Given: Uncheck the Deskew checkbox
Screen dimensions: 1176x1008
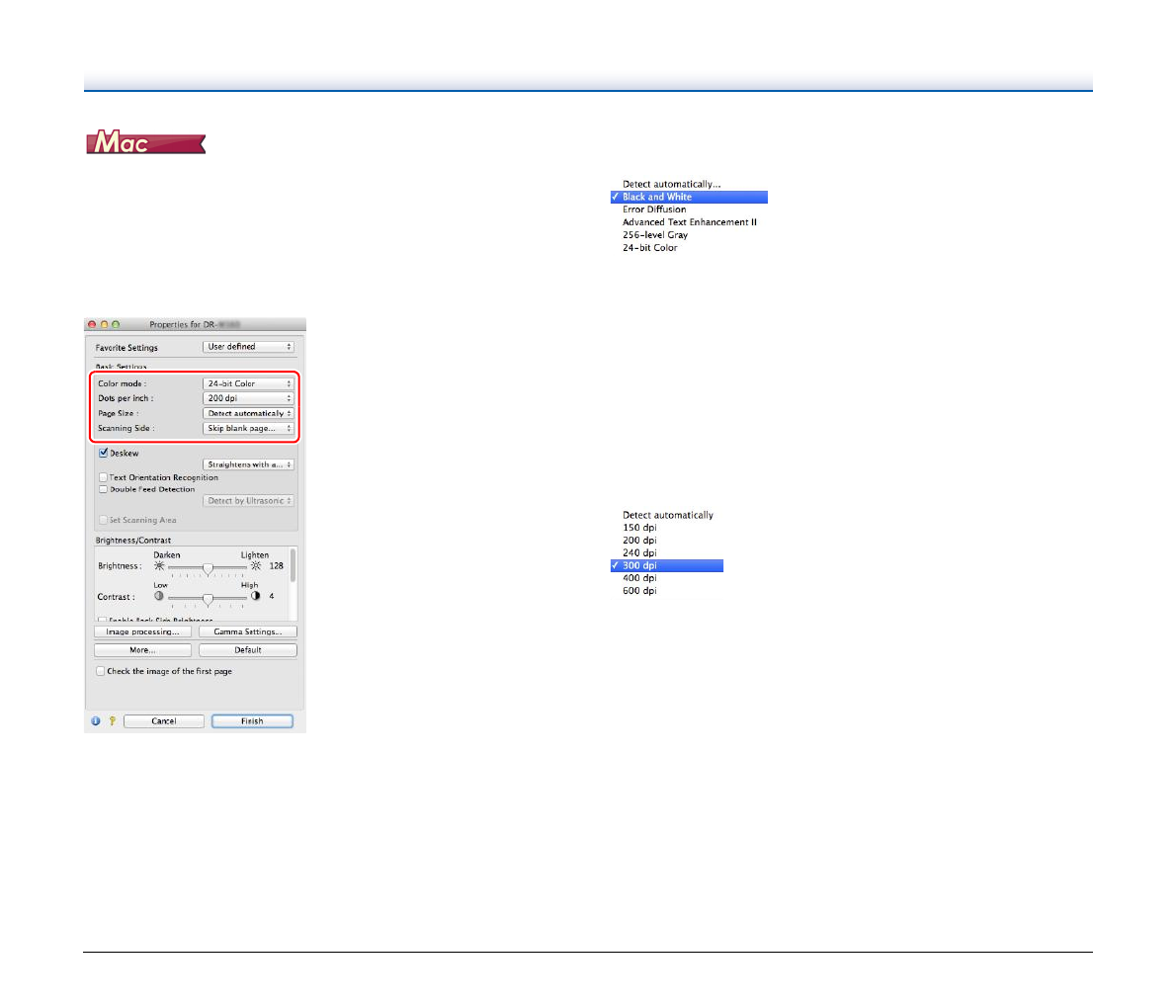Looking at the screenshot, I should [103, 454].
